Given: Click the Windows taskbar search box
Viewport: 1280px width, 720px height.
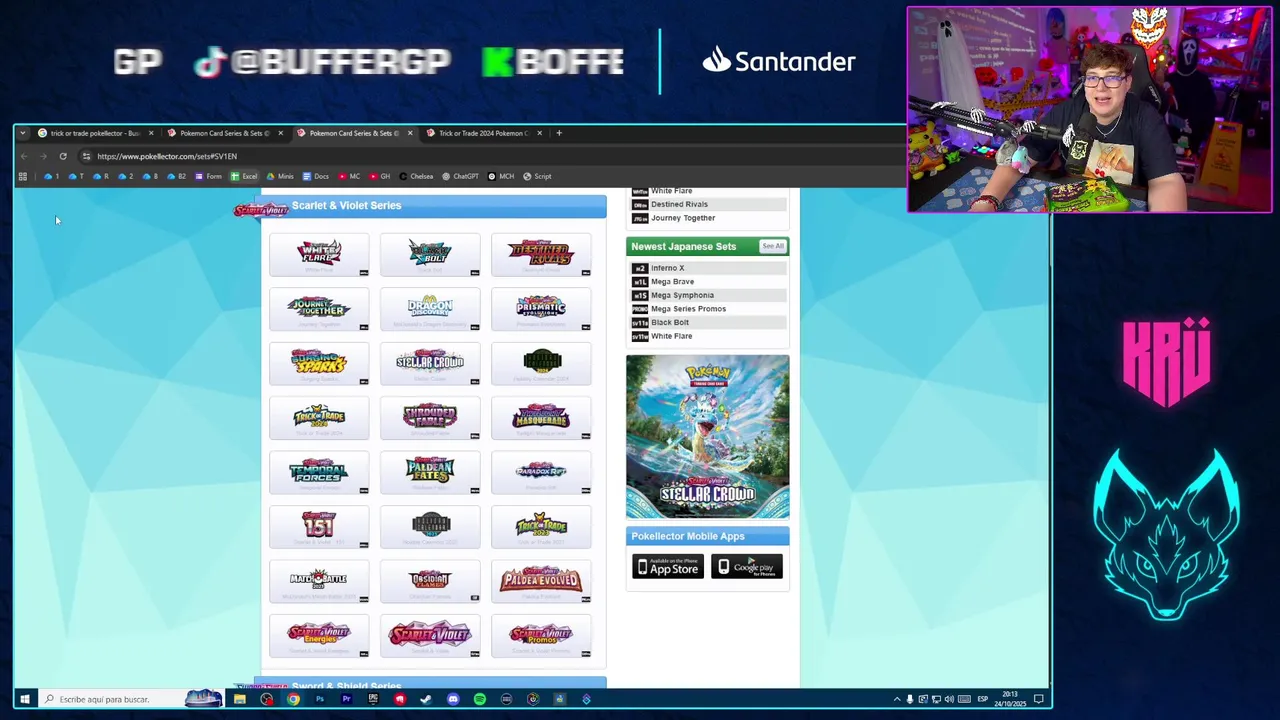Looking at the screenshot, I should click(x=130, y=699).
